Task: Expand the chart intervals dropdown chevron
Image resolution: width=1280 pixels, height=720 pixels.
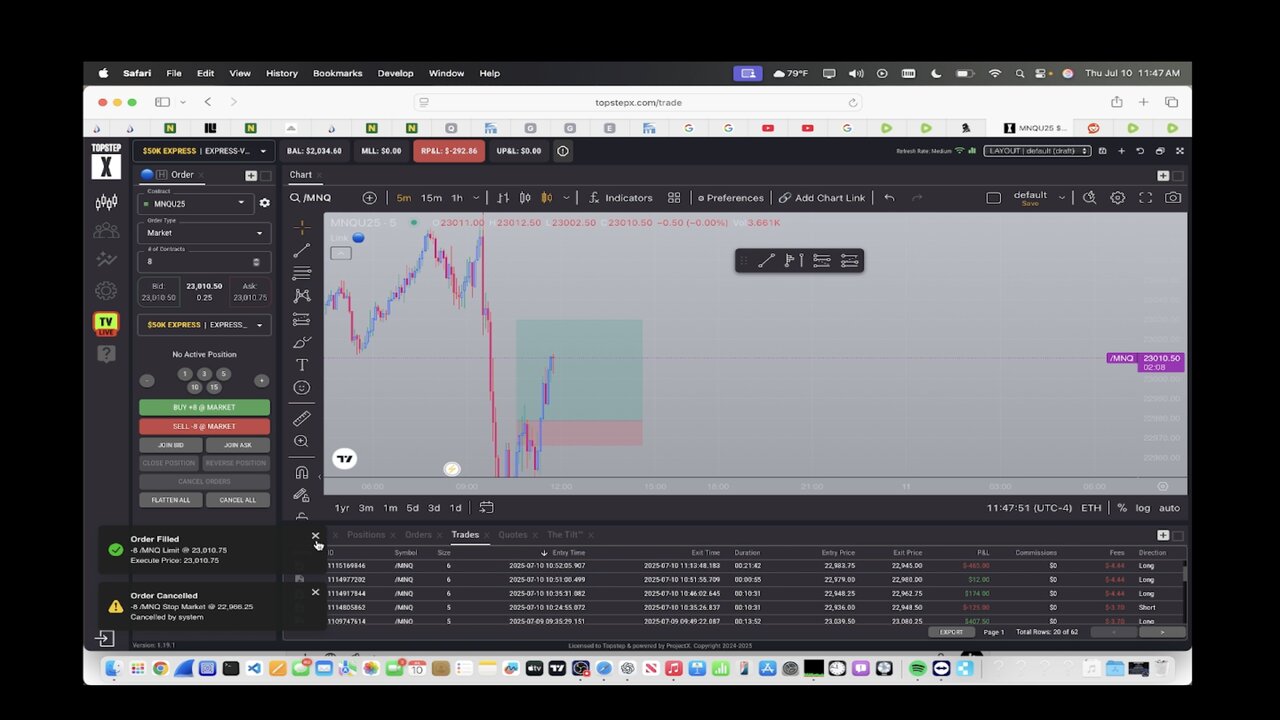Action: coord(476,198)
